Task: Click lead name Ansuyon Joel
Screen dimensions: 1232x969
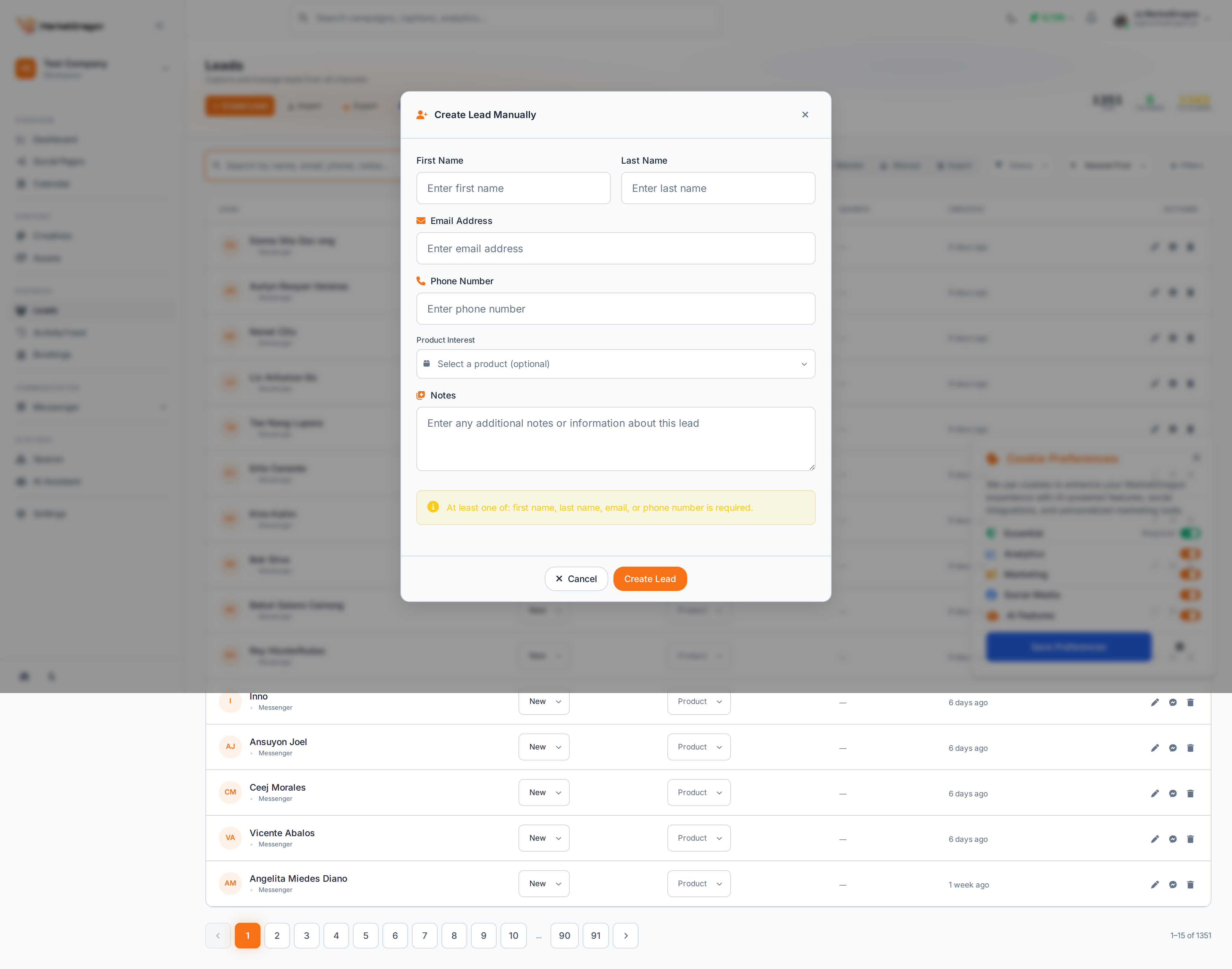Action: coord(278,742)
